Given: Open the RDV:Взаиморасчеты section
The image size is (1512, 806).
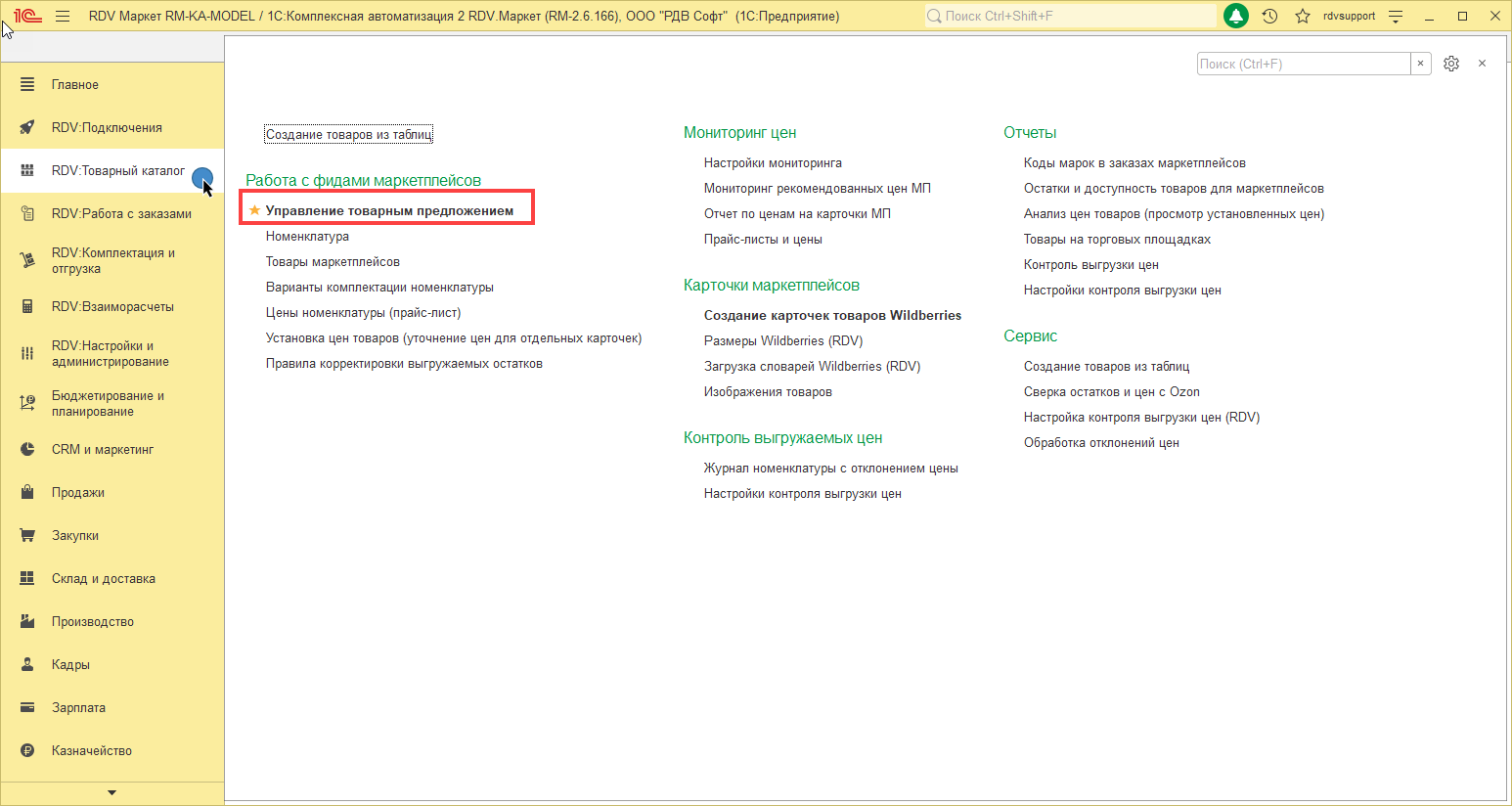Looking at the screenshot, I should (112, 307).
